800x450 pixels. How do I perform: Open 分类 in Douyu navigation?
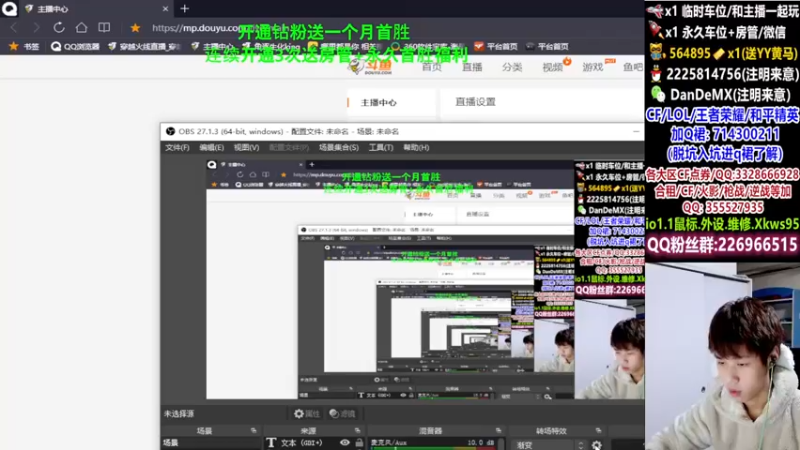click(512, 67)
